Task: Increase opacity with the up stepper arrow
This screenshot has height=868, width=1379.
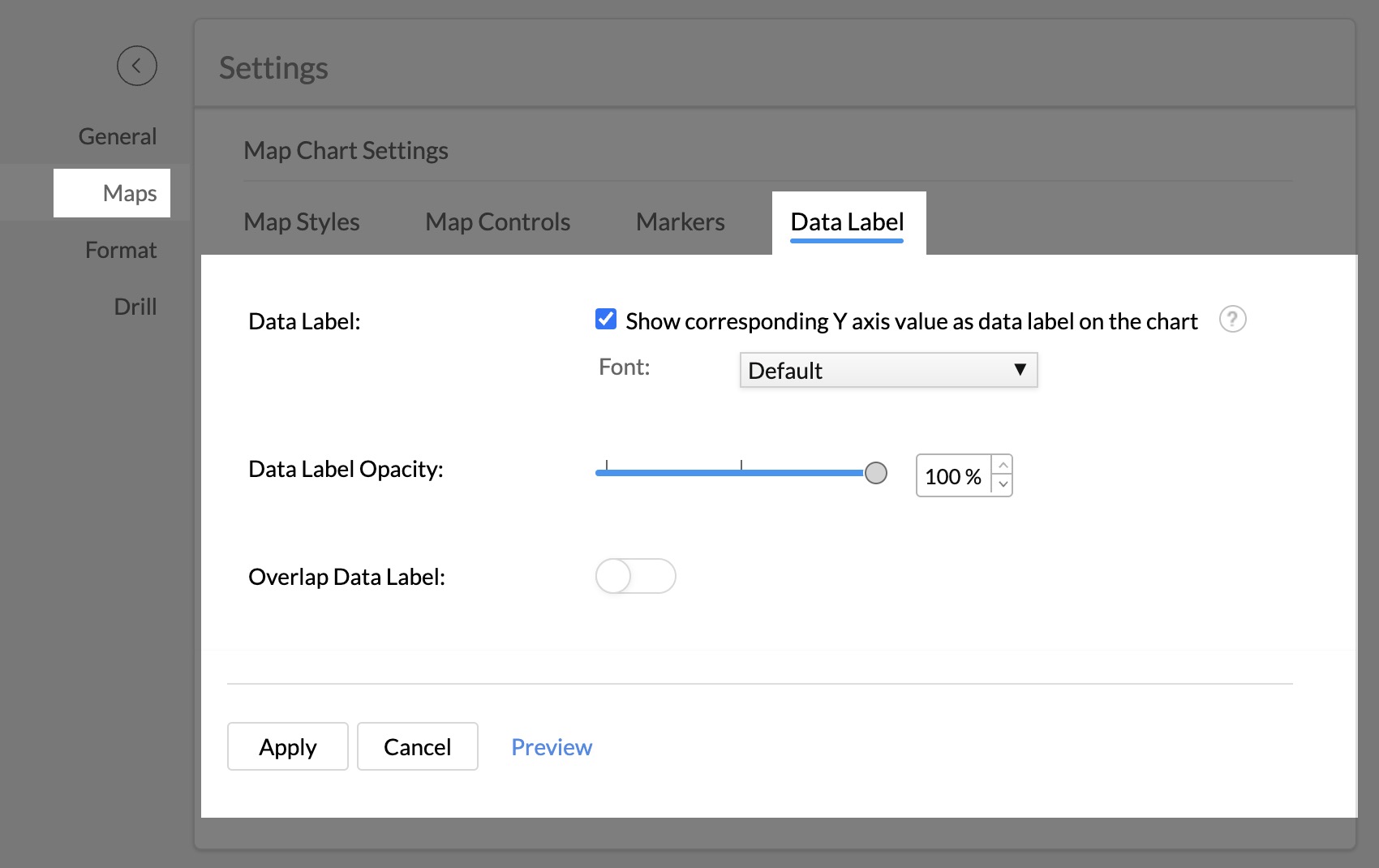Action: tap(1003, 465)
